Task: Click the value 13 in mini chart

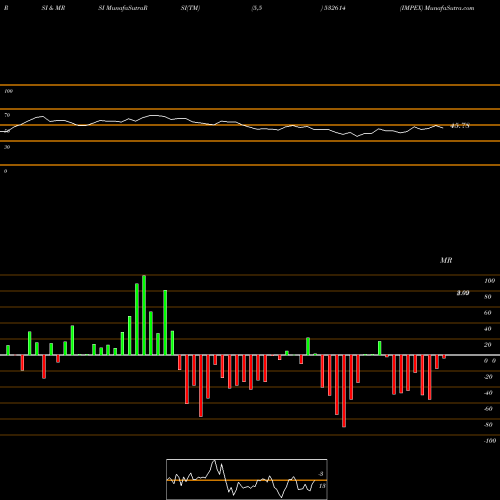Action: click(322, 486)
